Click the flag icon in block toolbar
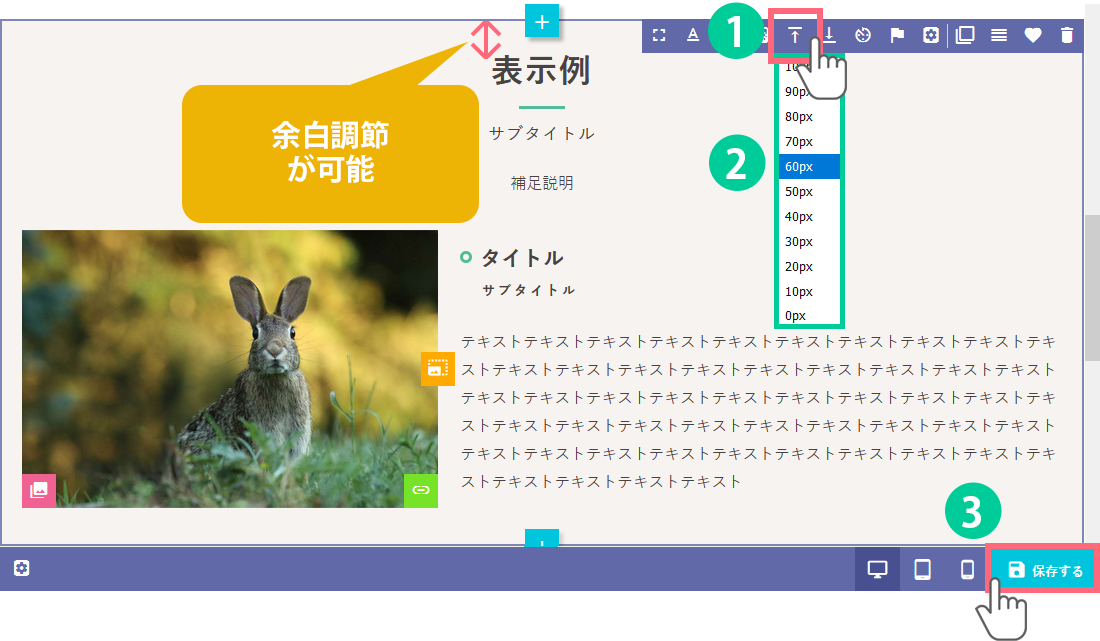 (897, 36)
